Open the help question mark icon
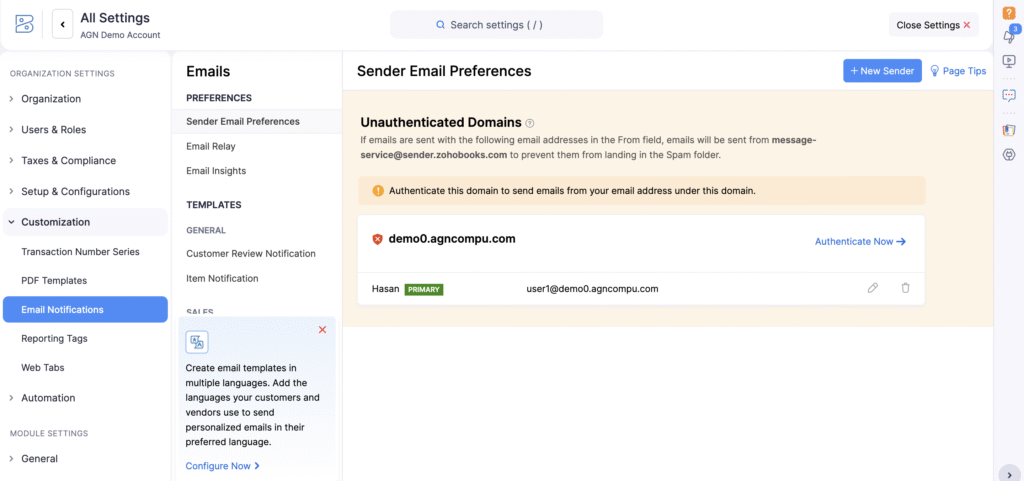 [1008, 12]
